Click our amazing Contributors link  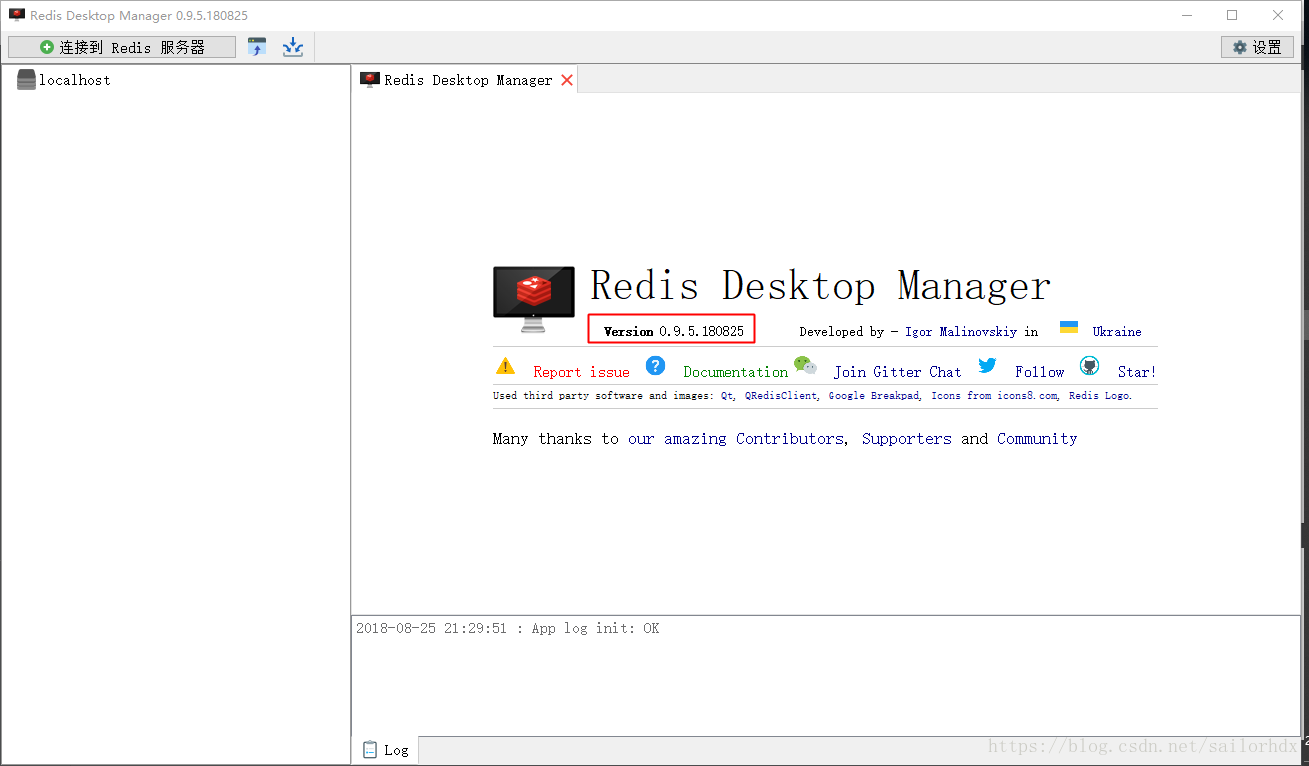pos(736,439)
